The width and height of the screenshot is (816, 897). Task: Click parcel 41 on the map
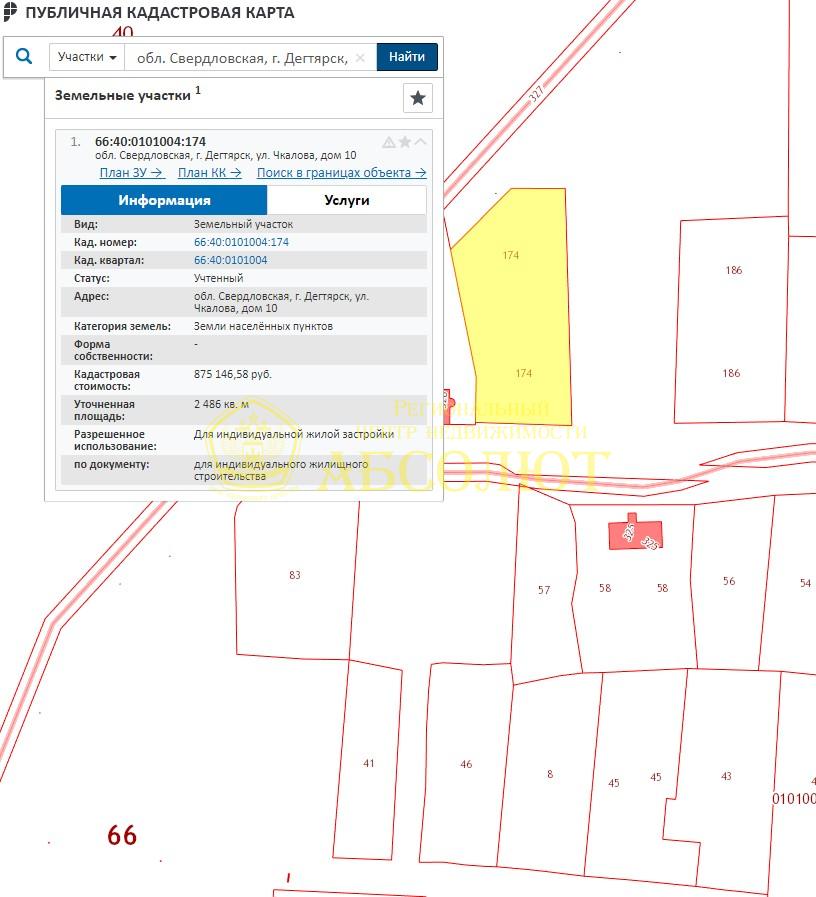tap(369, 764)
